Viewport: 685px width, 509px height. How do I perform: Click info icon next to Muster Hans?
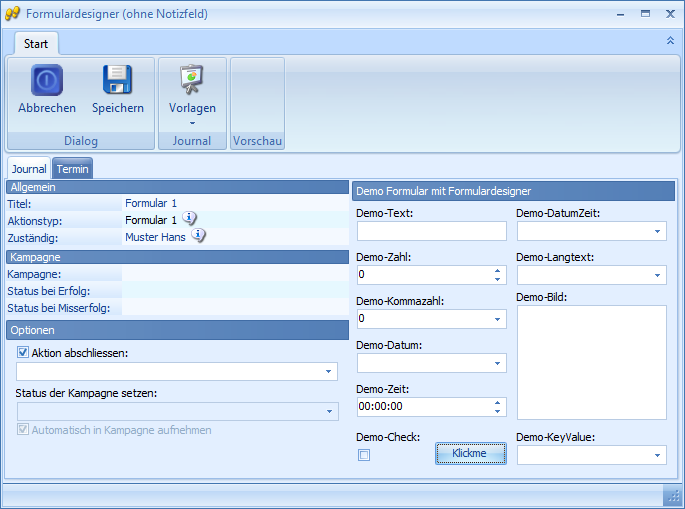tap(198, 235)
